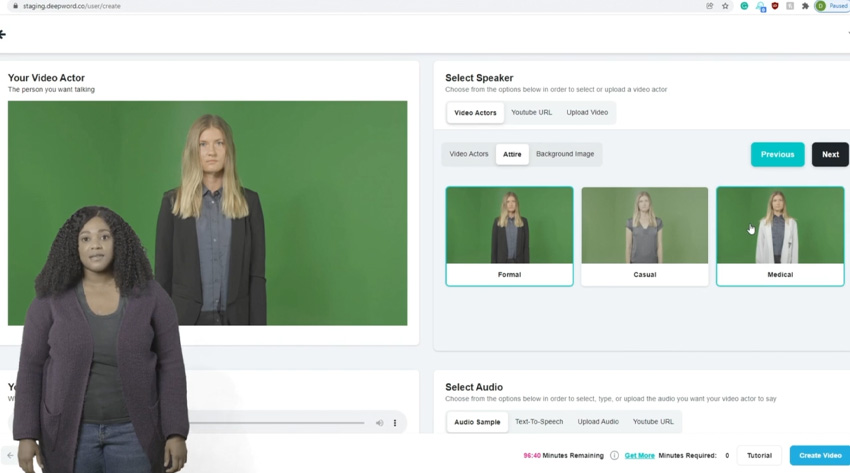Viewport: 850px width, 473px height.
Task: Follow the Get More minutes link
Action: click(x=639, y=455)
